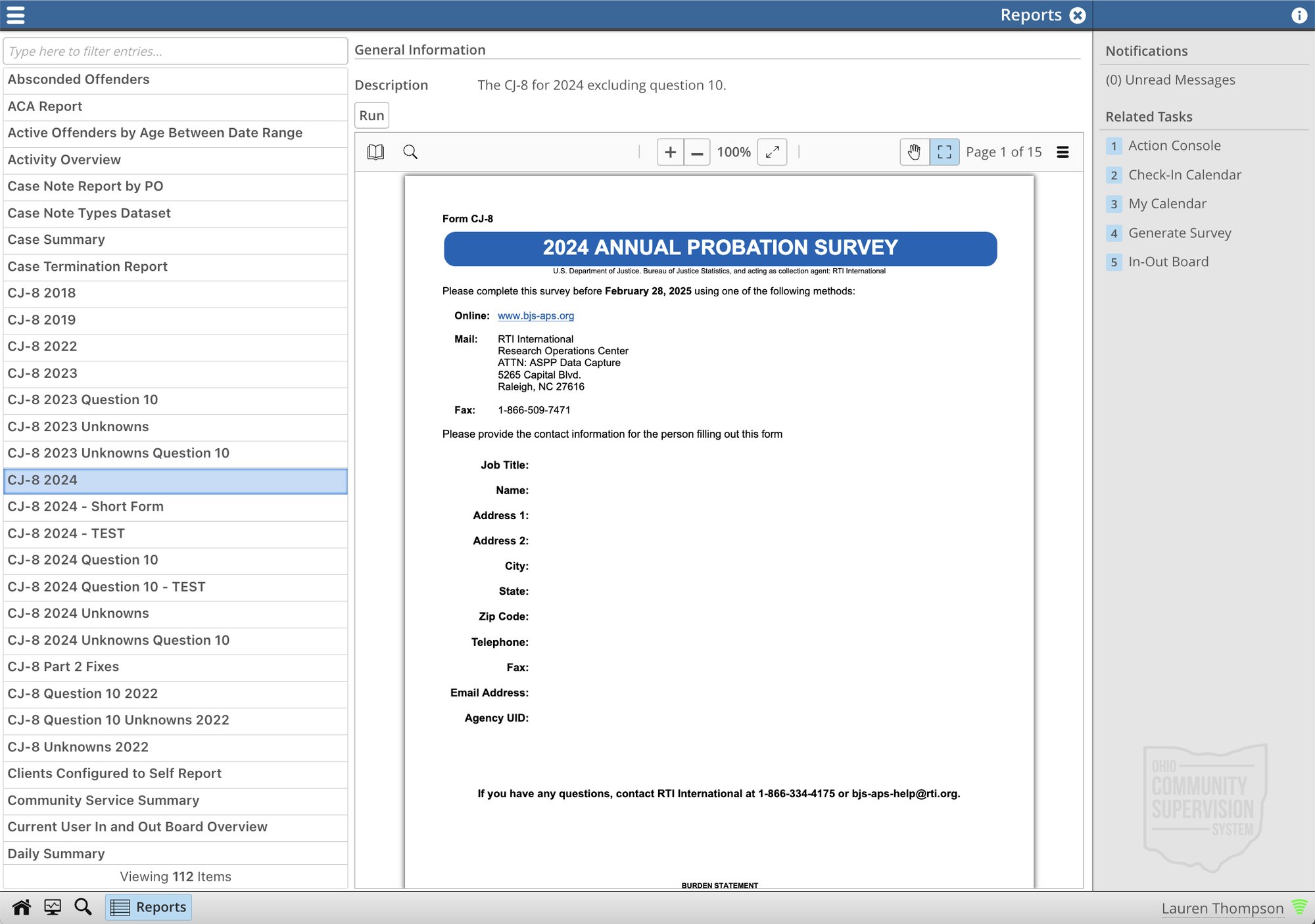The height and width of the screenshot is (924, 1315).
Task: Select CJ-8 Unknowns 2022
Action: [x=176, y=747]
